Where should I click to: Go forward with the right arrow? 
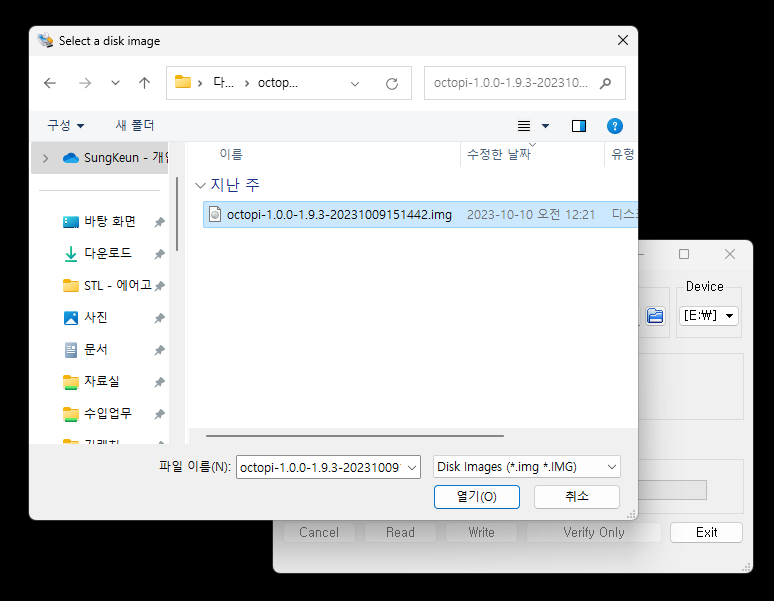85,83
